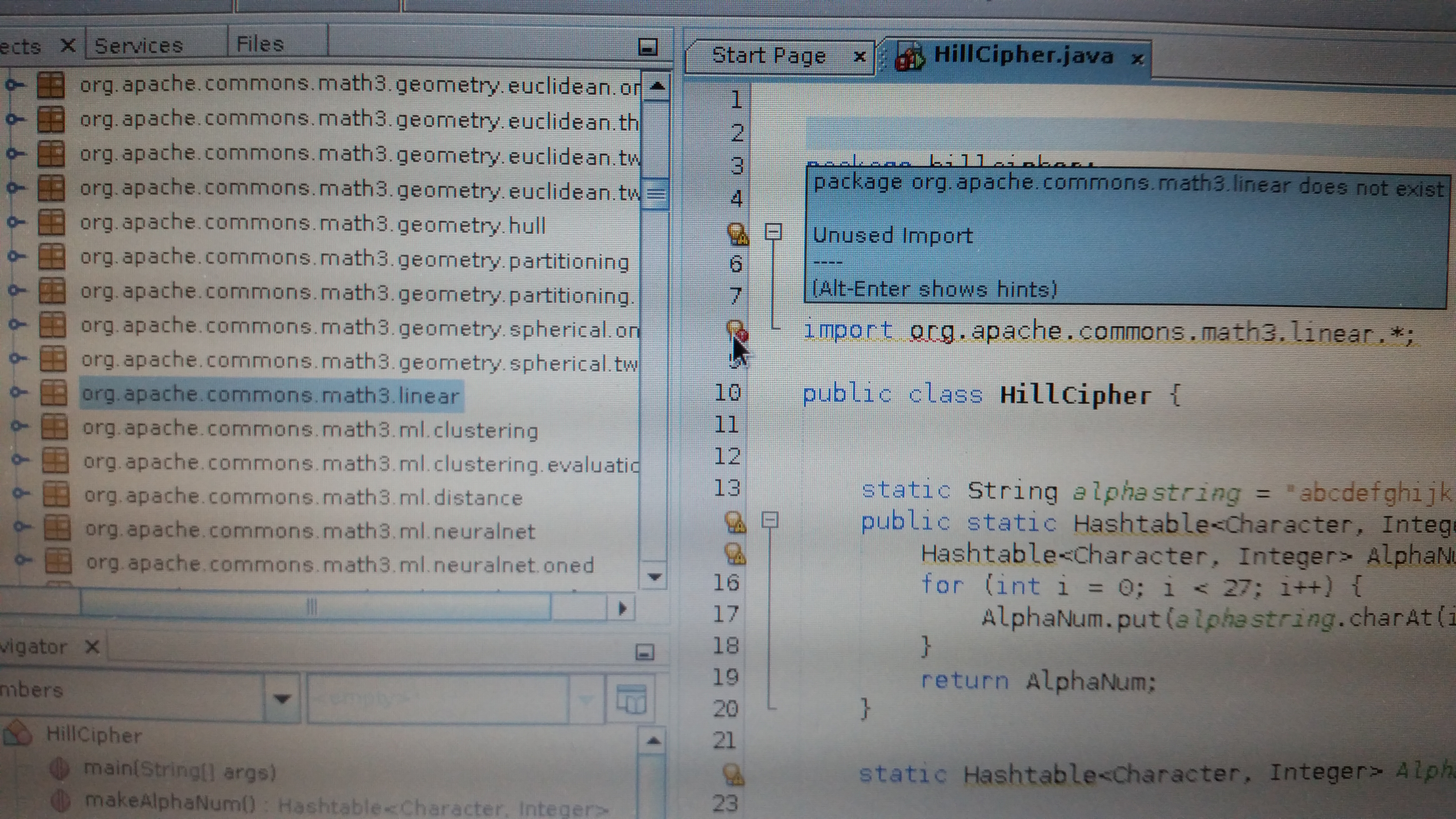Select org.apache.commons.math3.ml.clustering package
The height and width of the screenshot is (819, 1456).
[x=310, y=430]
